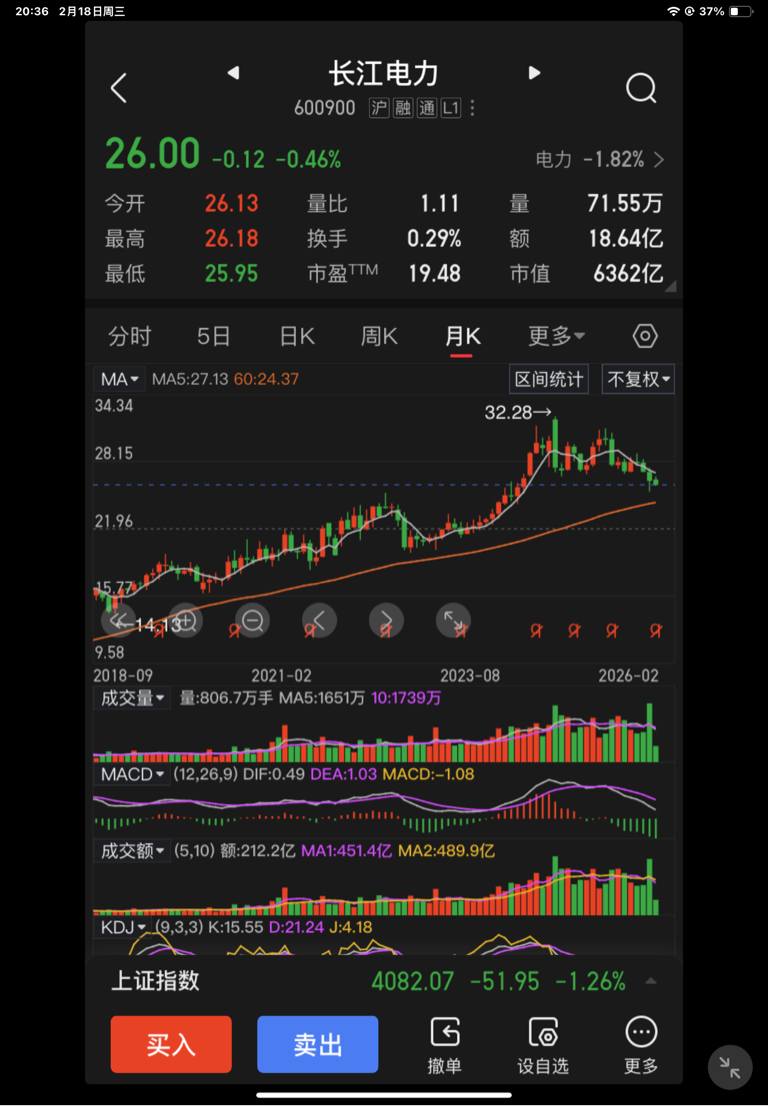This screenshot has width=768, height=1106.
Task: Tap the 32.28 high price label
Action: point(509,413)
